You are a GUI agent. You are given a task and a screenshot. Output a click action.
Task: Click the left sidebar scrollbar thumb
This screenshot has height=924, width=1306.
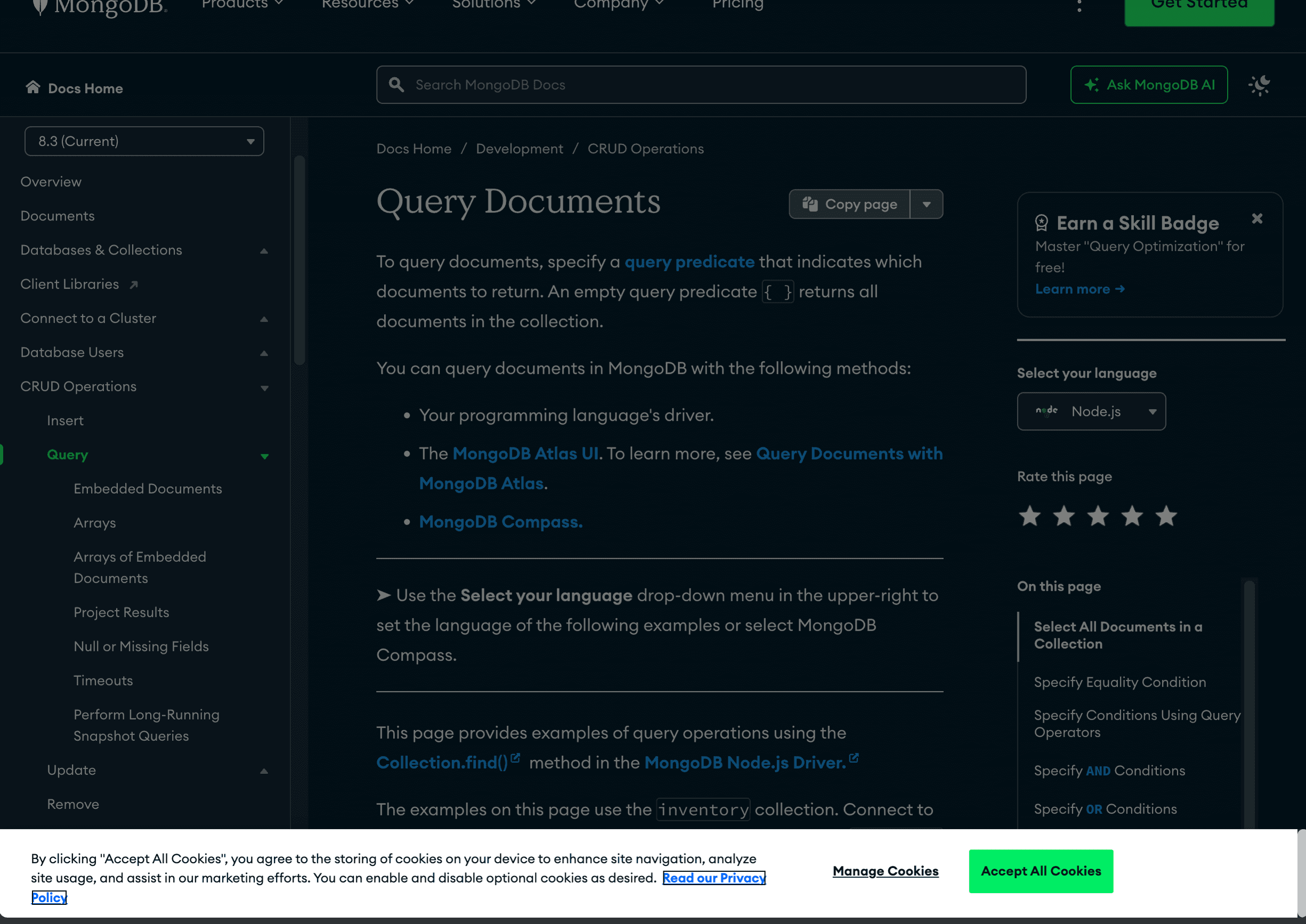click(299, 259)
